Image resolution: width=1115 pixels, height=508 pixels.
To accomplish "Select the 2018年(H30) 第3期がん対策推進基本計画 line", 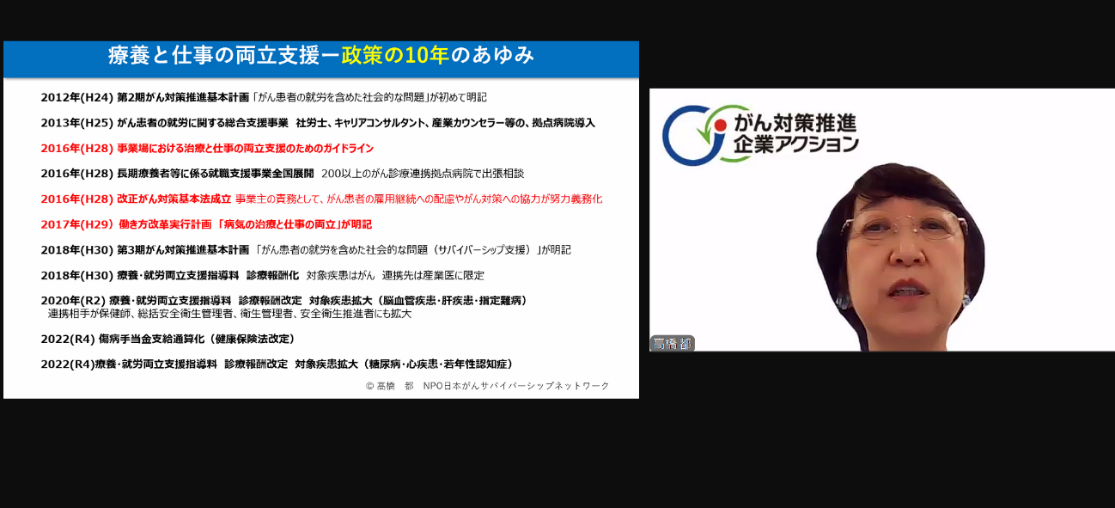I will pos(305,249).
